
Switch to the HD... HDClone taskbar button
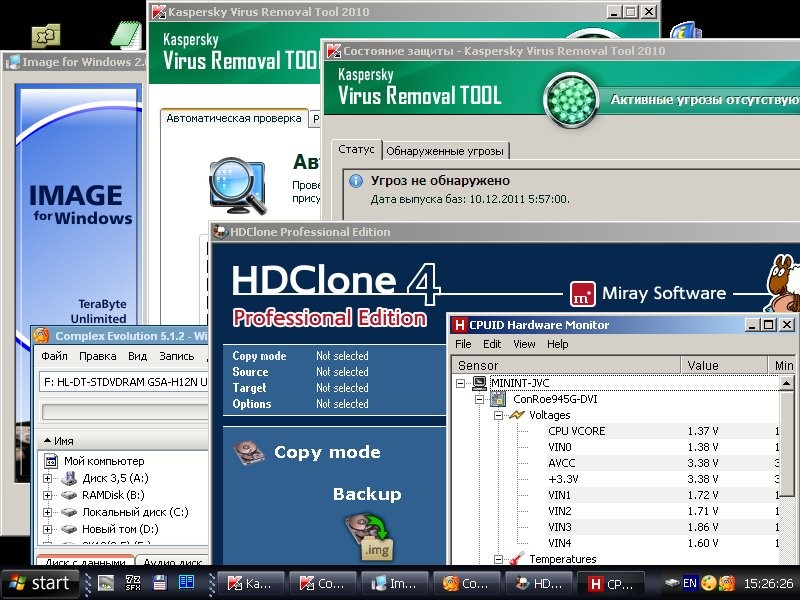pos(539,583)
